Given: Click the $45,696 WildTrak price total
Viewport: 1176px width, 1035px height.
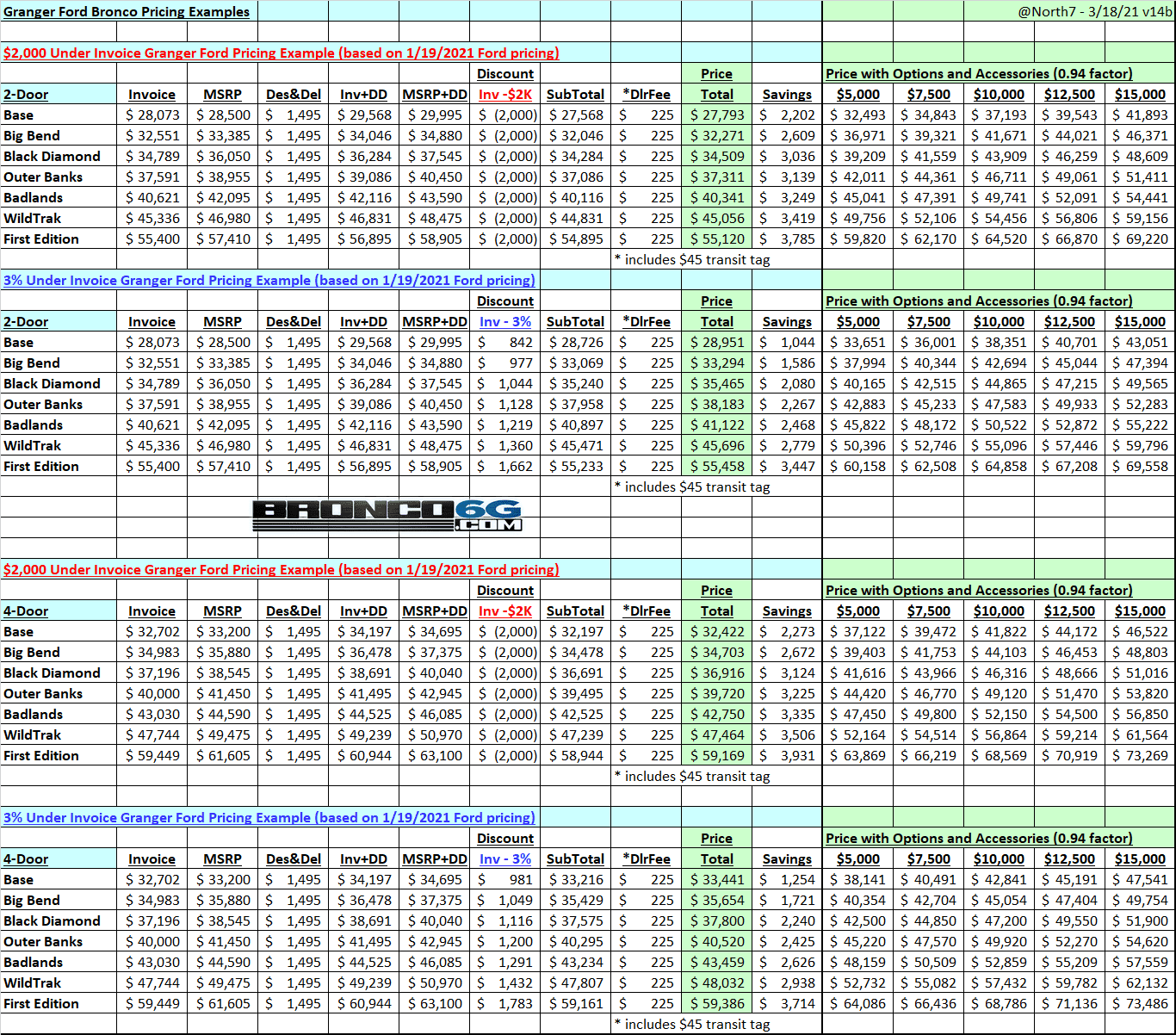Looking at the screenshot, I should click(716, 445).
